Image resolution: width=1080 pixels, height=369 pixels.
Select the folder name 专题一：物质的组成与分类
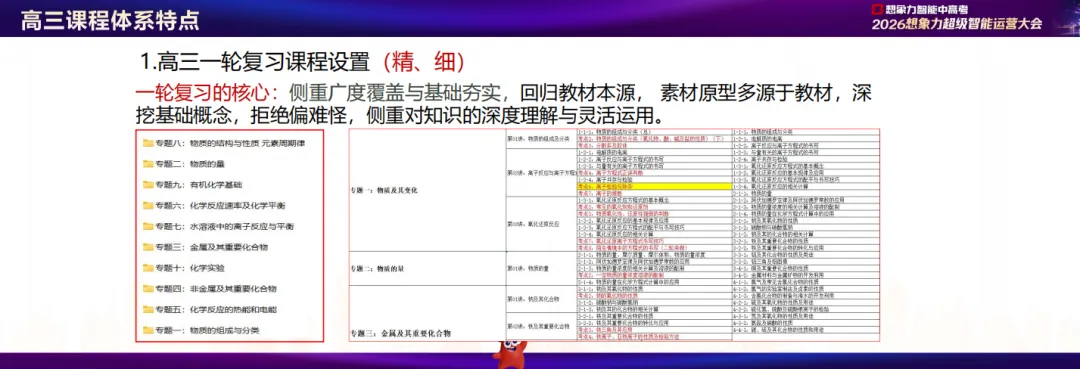(x=207, y=330)
